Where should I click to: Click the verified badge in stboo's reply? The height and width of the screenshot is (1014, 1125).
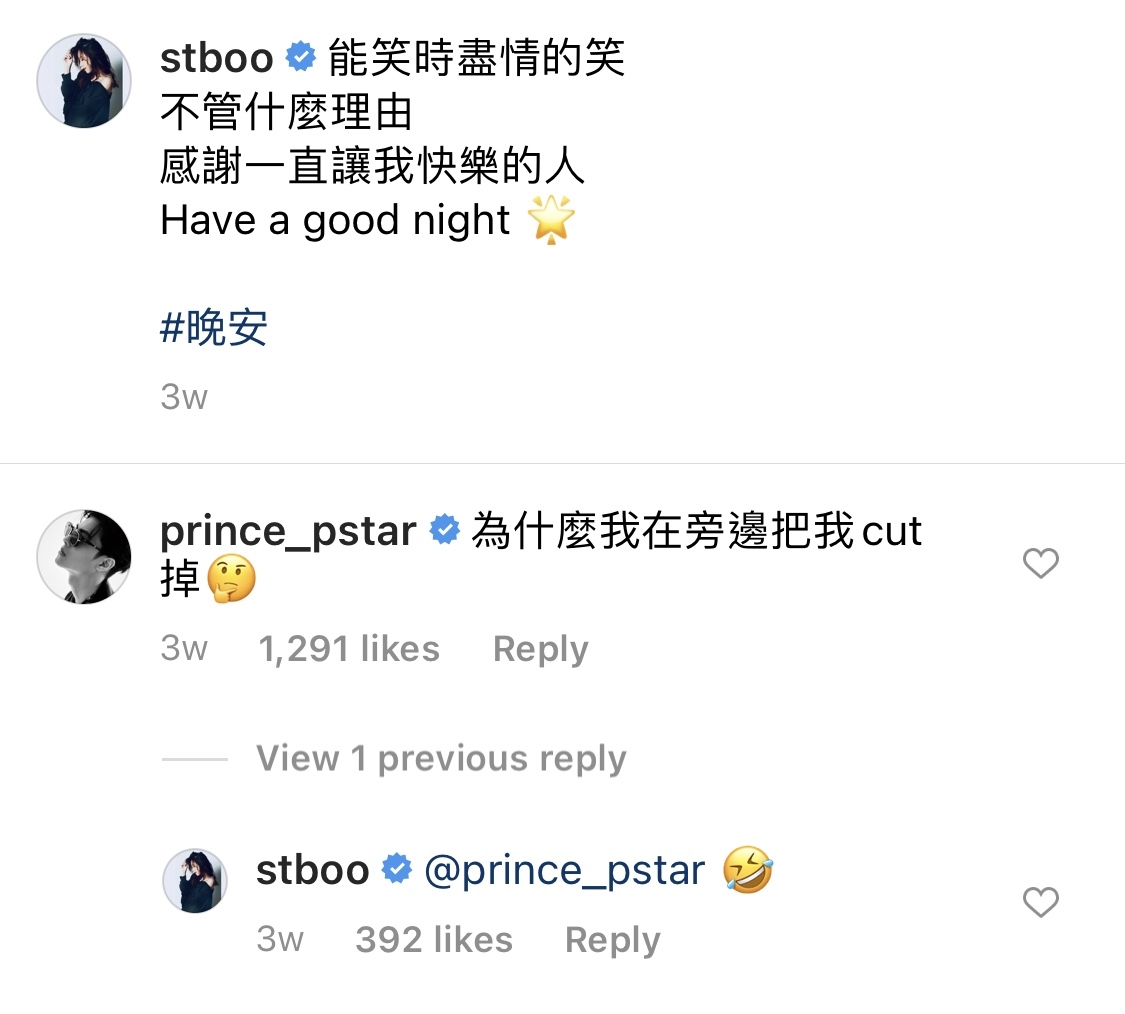(397, 869)
